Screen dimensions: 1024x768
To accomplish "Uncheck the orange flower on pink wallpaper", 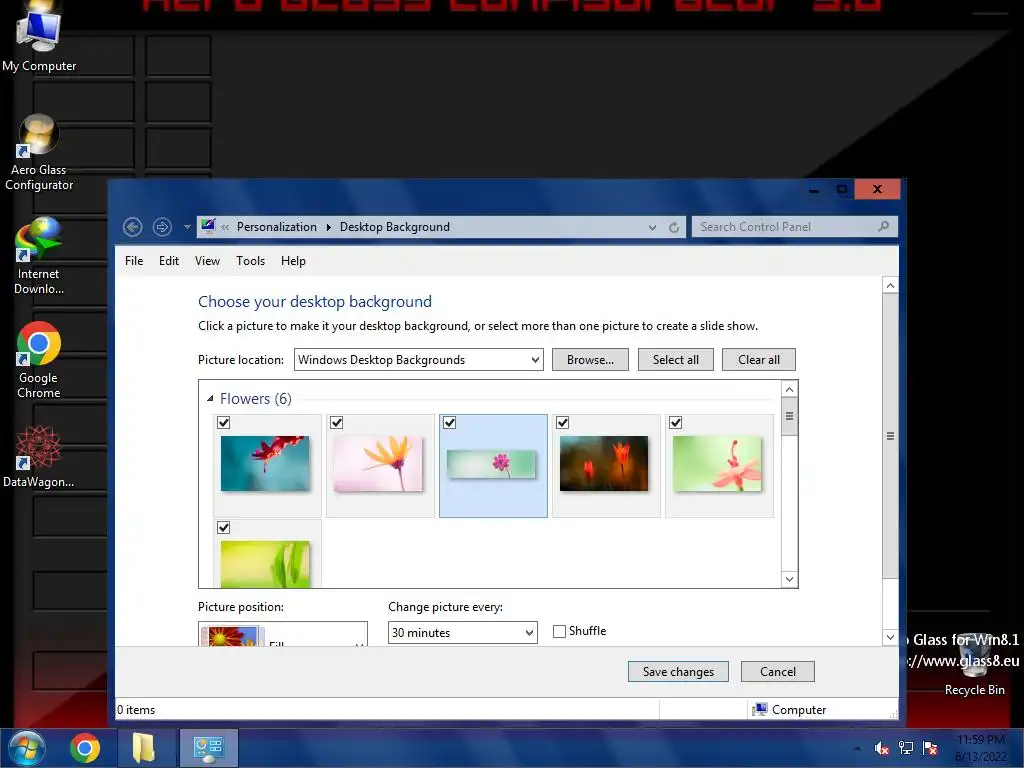I will tap(337, 423).
